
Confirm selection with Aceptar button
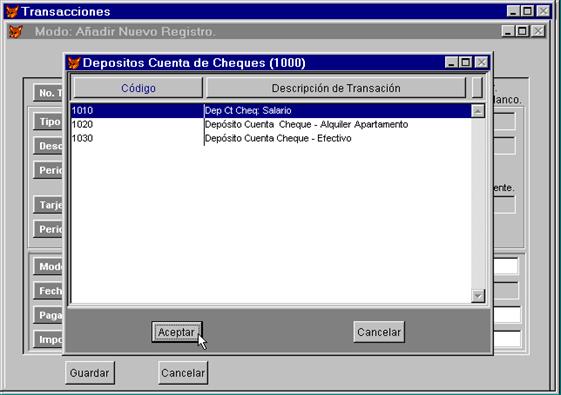click(177, 332)
